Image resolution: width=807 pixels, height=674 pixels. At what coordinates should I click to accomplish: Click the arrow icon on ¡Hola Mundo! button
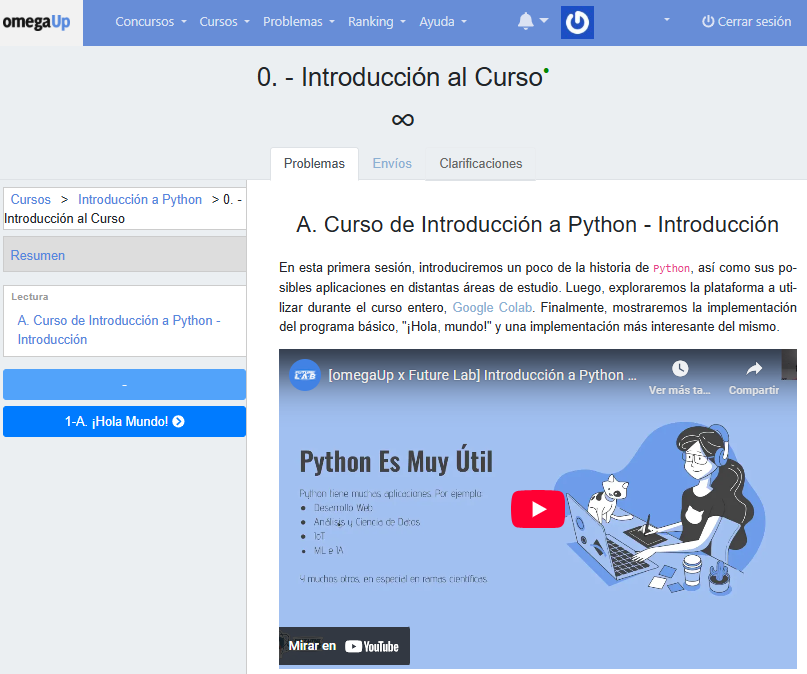(x=179, y=421)
